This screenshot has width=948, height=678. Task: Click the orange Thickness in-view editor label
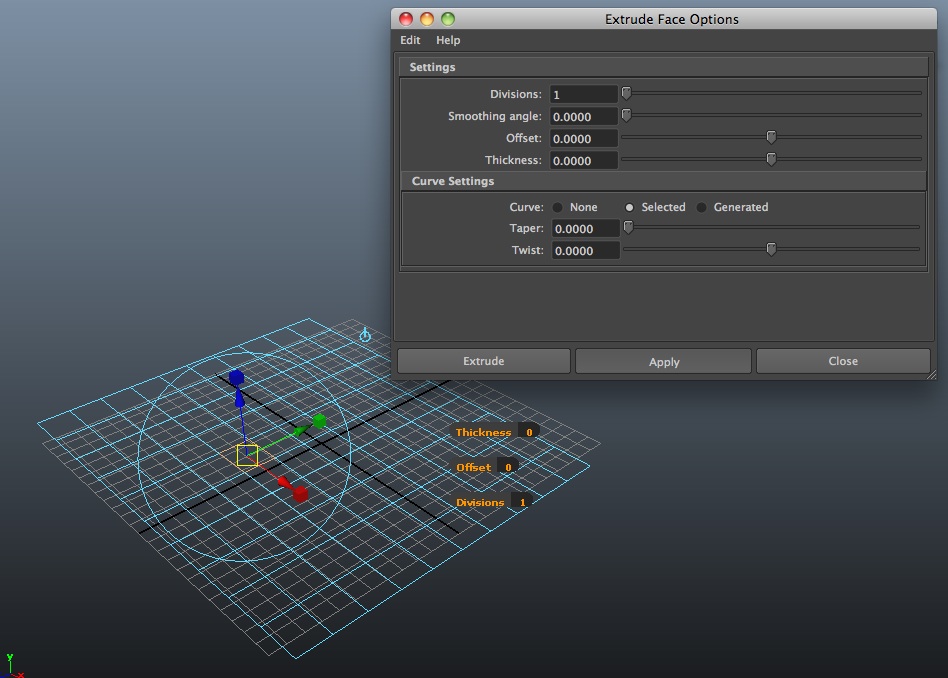pyautogui.click(x=483, y=432)
